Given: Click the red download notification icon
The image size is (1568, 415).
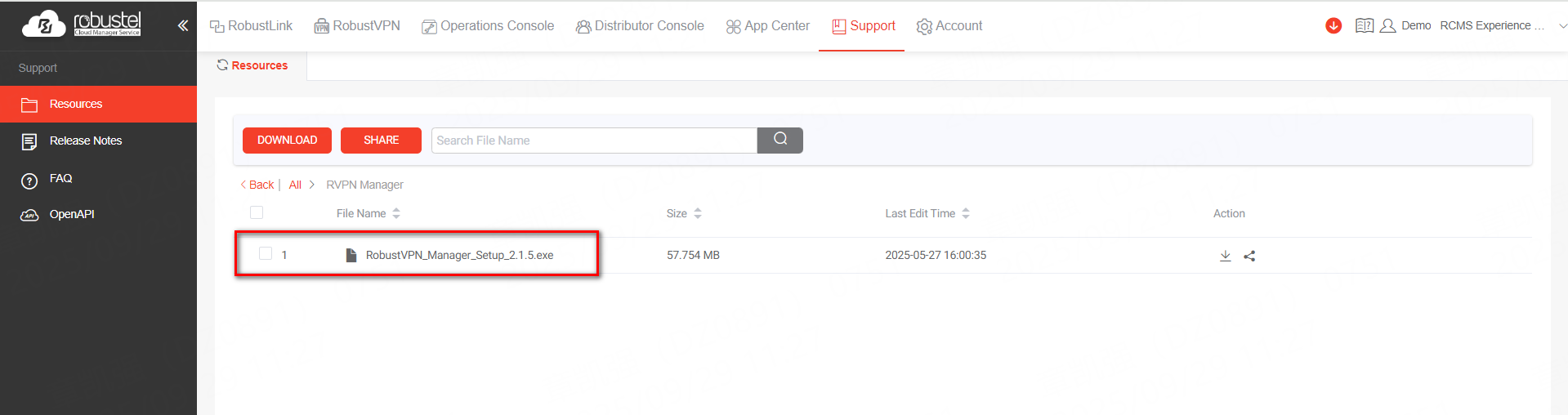Looking at the screenshot, I should (1333, 25).
